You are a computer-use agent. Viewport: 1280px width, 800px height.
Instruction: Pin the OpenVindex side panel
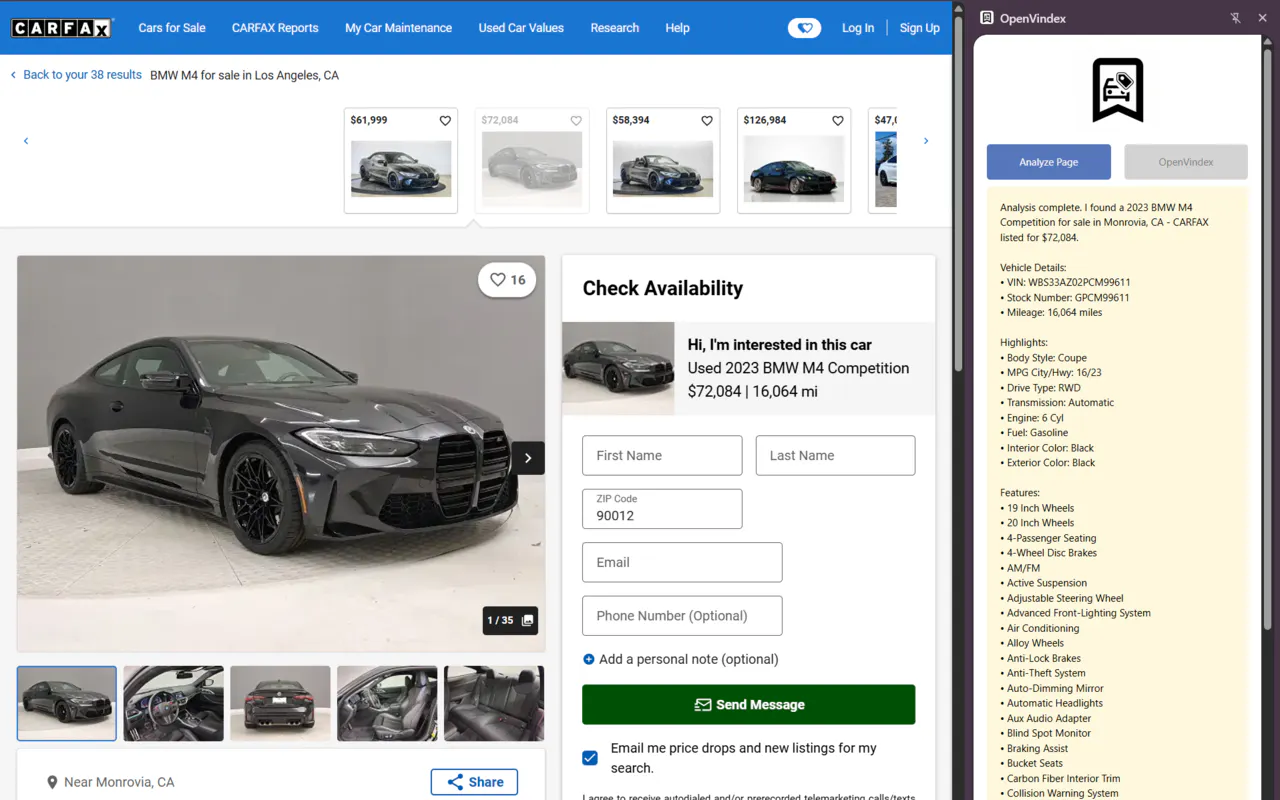[1236, 18]
